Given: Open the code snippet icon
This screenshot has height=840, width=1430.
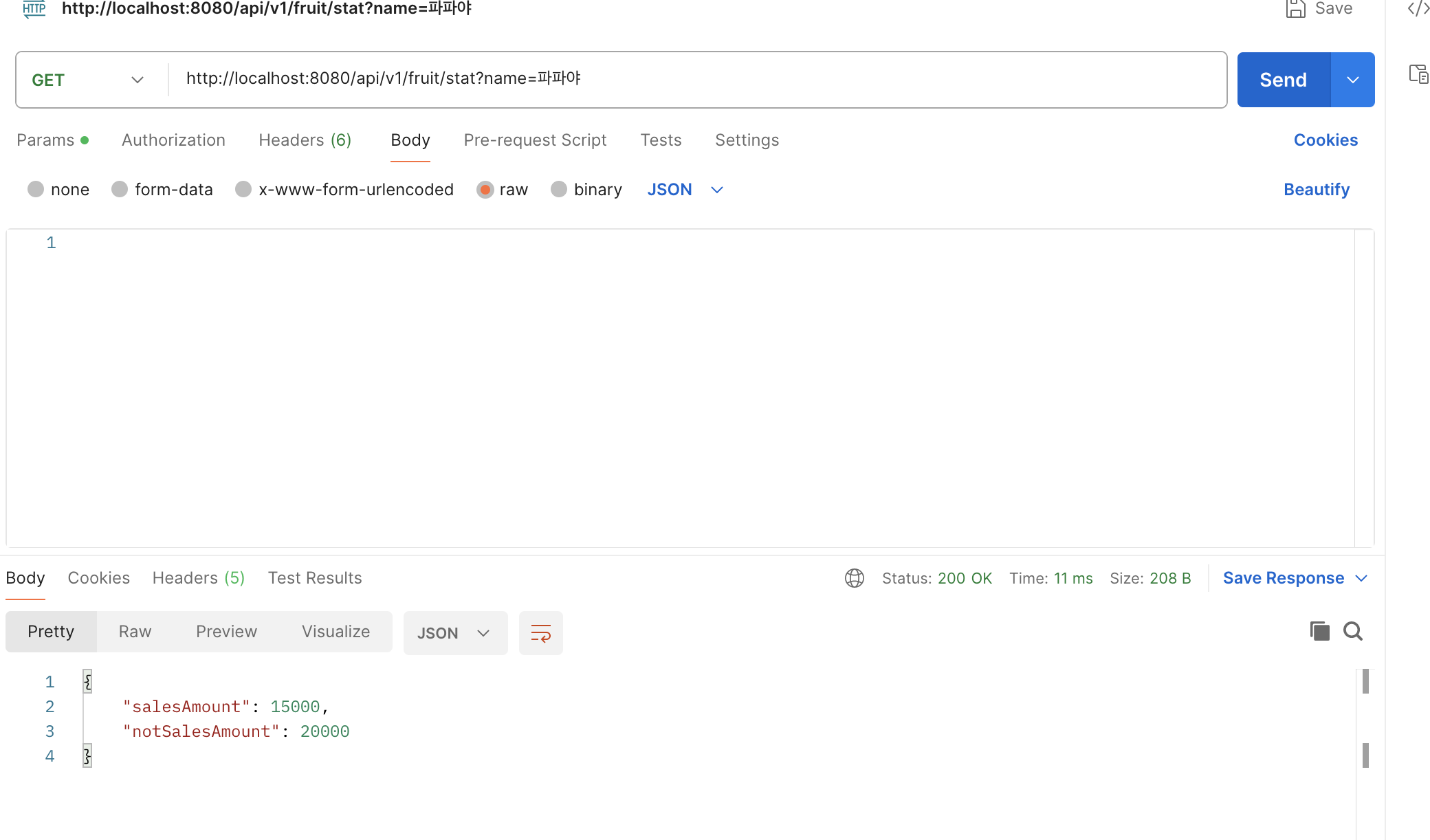Looking at the screenshot, I should [x=1418, y=9].
